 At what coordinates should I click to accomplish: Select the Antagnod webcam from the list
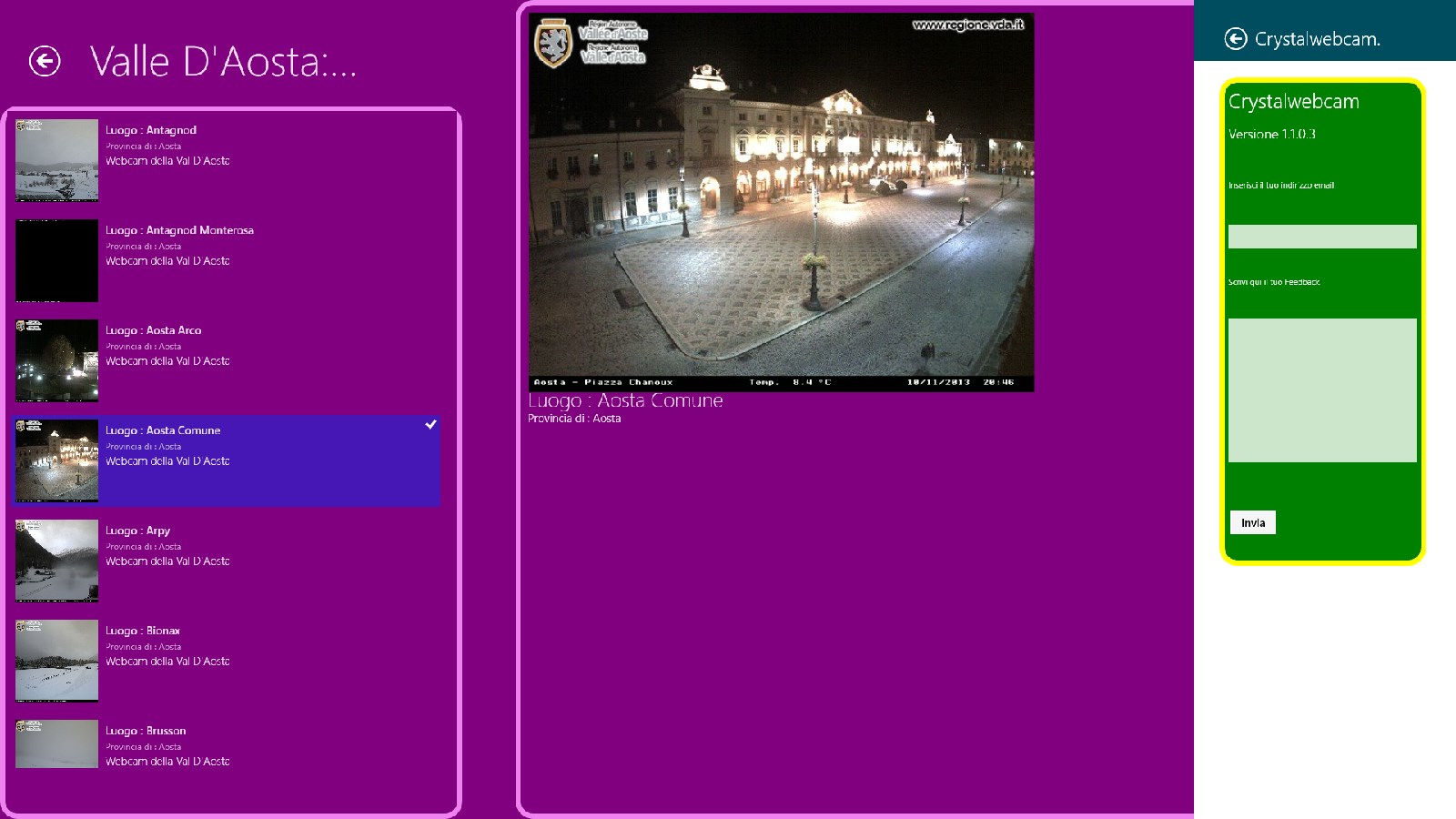coord(227,160)
